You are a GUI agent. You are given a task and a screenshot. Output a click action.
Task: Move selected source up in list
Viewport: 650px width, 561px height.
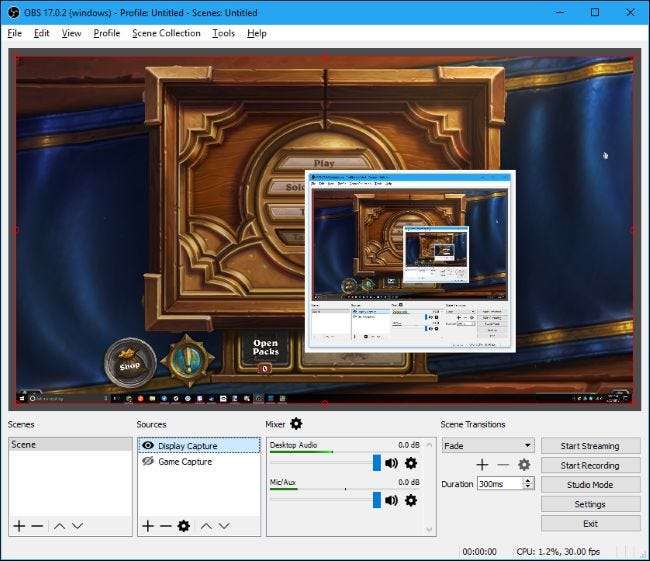tap(206, 526)
